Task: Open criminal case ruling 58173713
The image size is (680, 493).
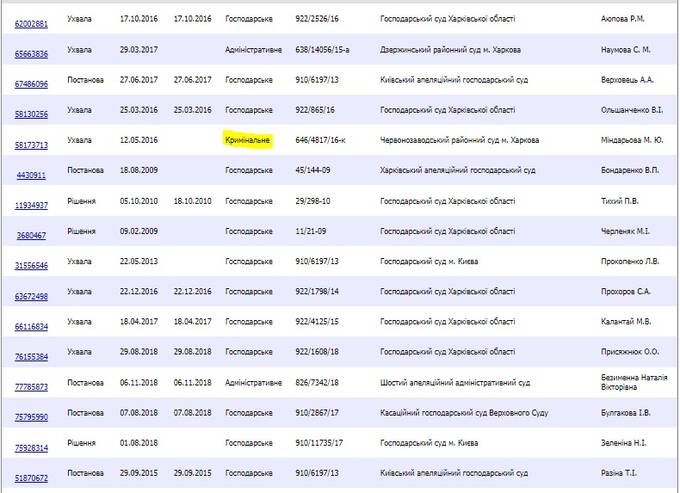Action: click(30, 142)
